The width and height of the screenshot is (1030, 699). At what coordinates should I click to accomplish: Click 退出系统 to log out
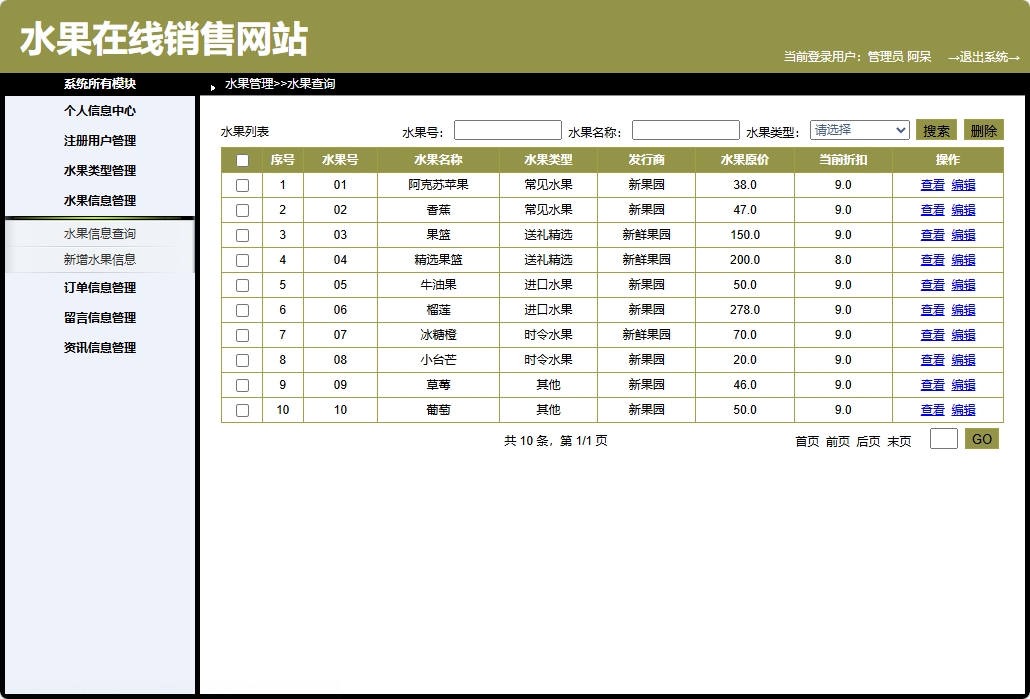(x=986, y=56)
